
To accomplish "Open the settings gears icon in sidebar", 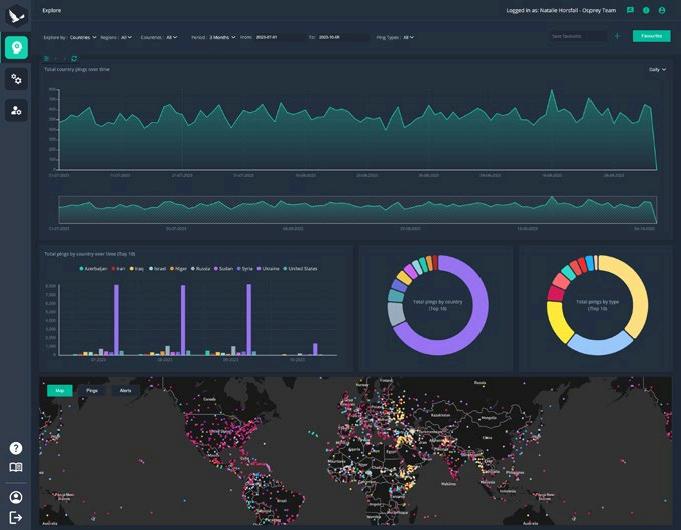I will tap(17, 79).
